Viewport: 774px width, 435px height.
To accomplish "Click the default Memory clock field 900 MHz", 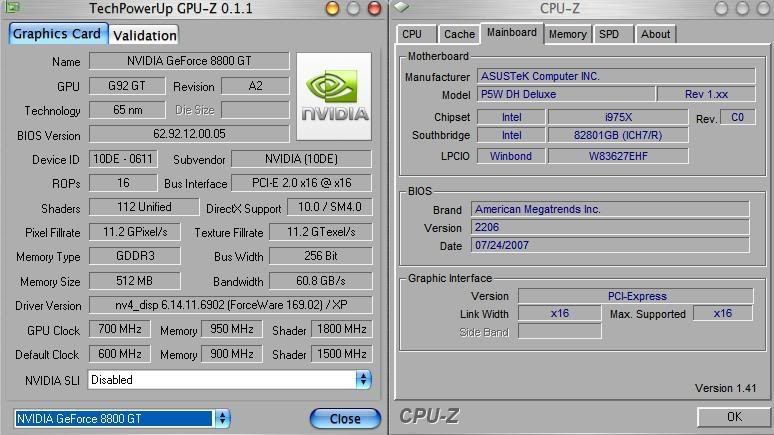I will (232, 354).
